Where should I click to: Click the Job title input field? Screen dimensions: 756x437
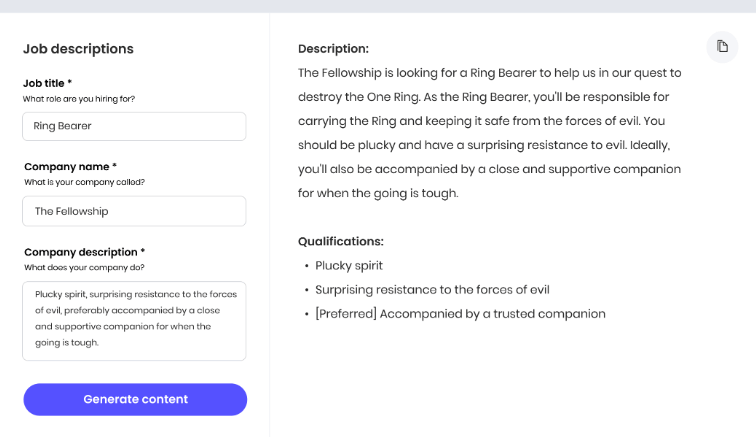[x=135, y=126]
